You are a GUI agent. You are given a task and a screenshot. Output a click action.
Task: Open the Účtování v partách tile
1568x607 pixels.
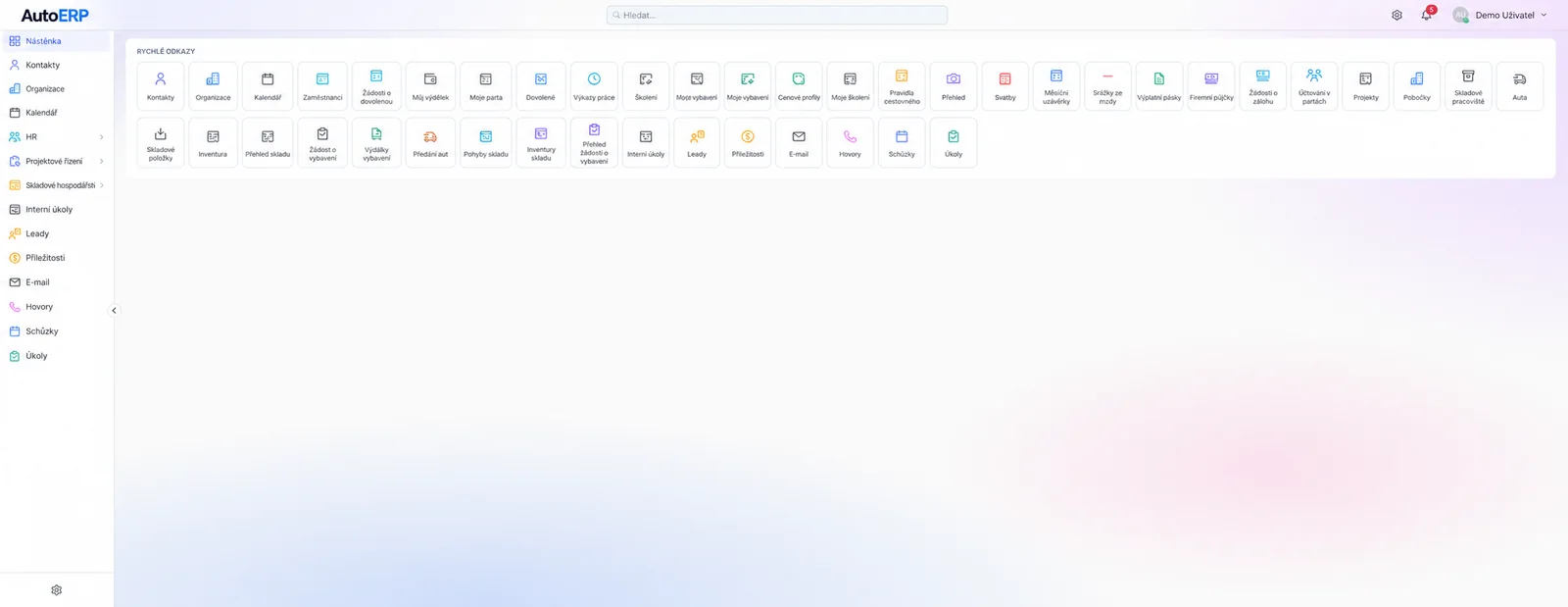[x=1314, y=86]
